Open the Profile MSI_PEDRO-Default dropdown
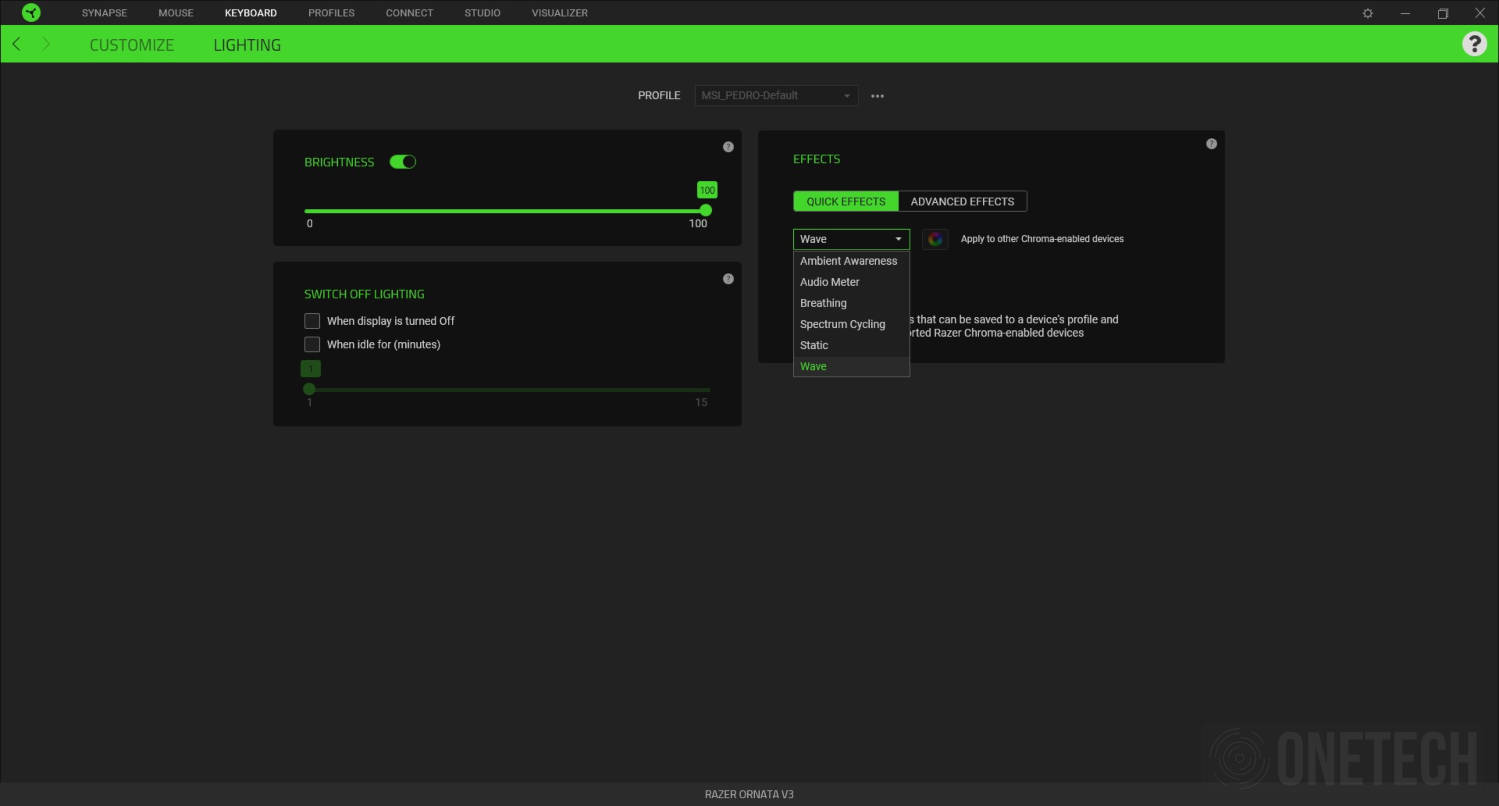1499x806 pixels. 776,96
